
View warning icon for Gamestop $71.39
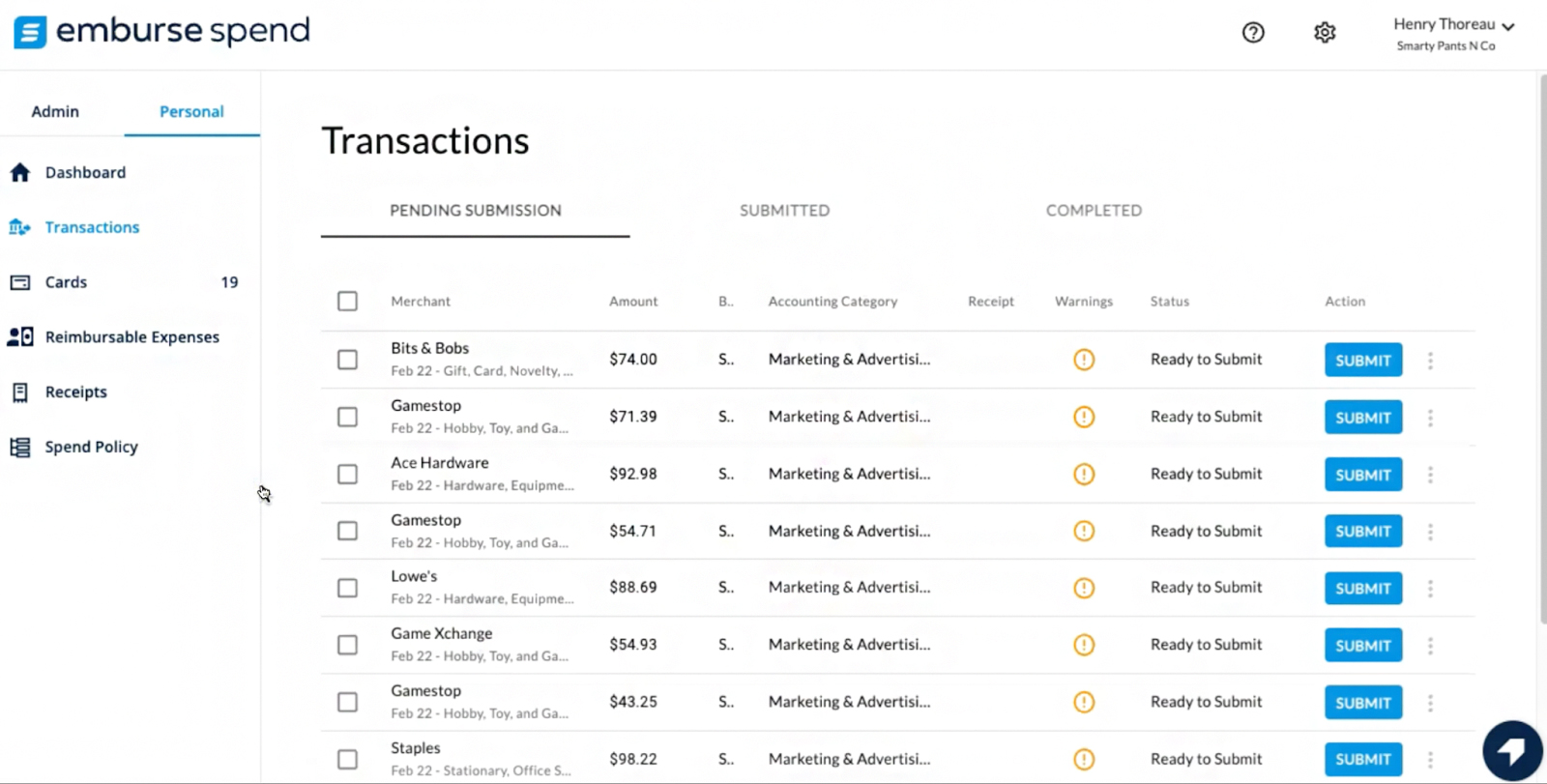tap(1084, 417)
